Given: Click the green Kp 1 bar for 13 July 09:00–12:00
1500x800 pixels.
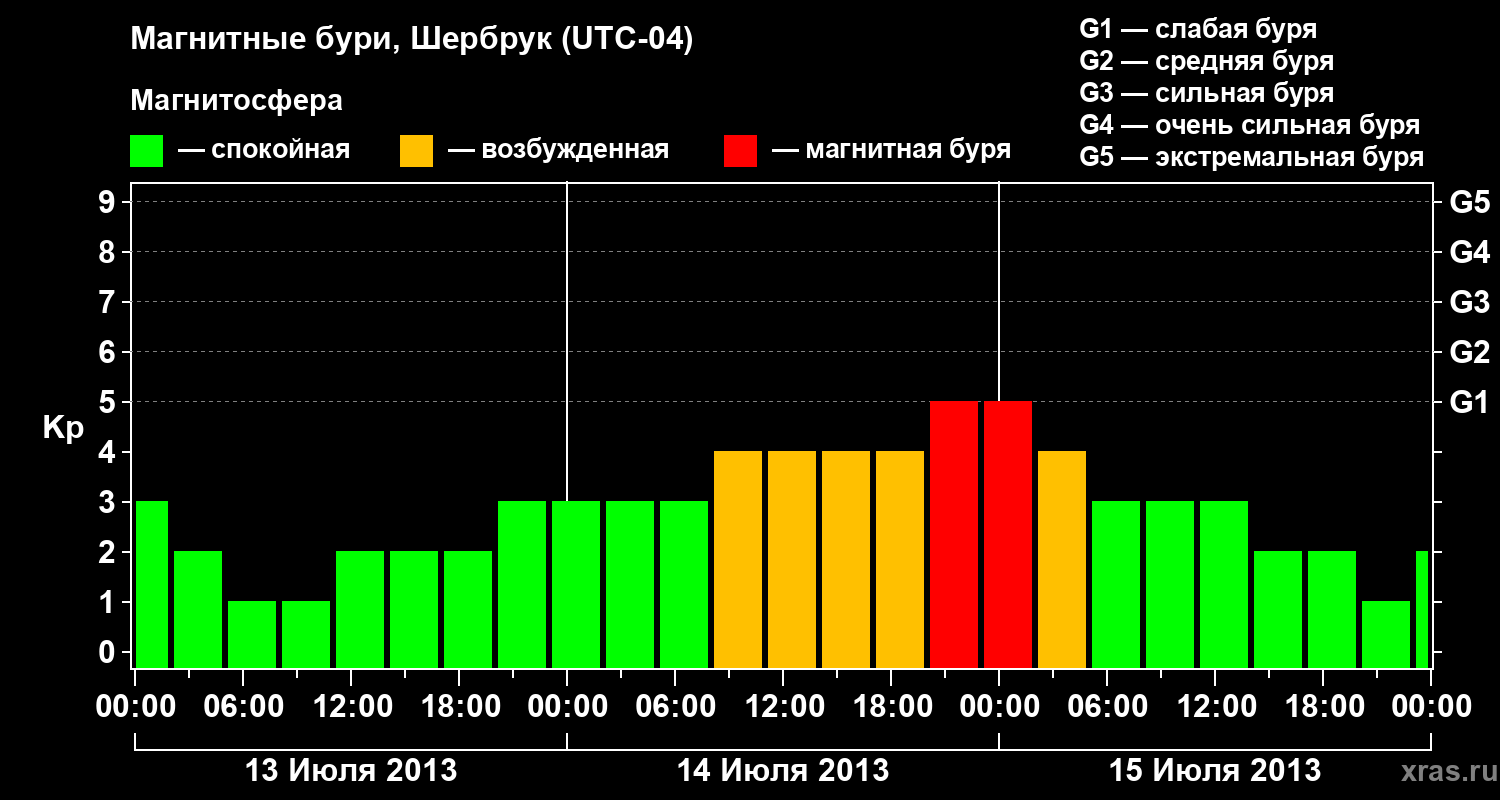Looking at the screenshot, I should (x=306, y=634).
